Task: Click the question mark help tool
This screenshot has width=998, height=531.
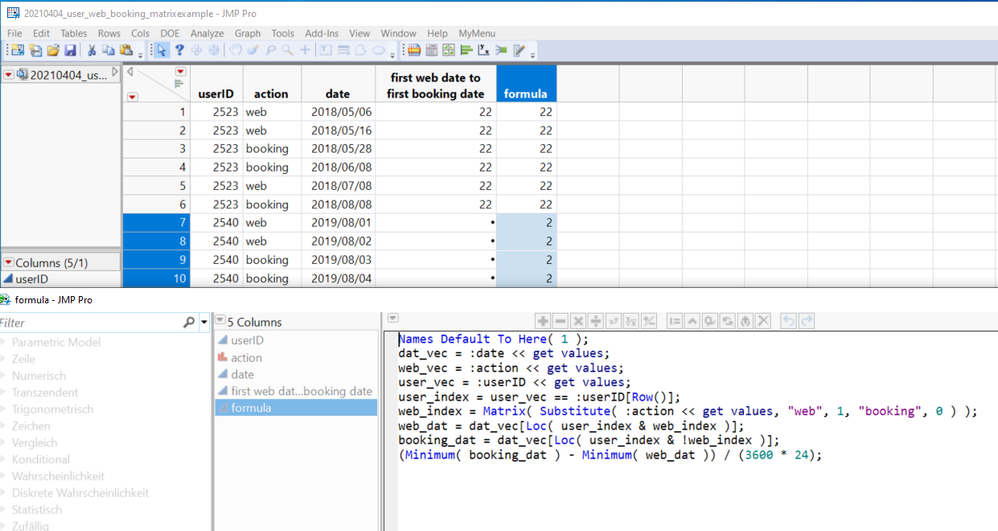Action: (x=179, y=51)
